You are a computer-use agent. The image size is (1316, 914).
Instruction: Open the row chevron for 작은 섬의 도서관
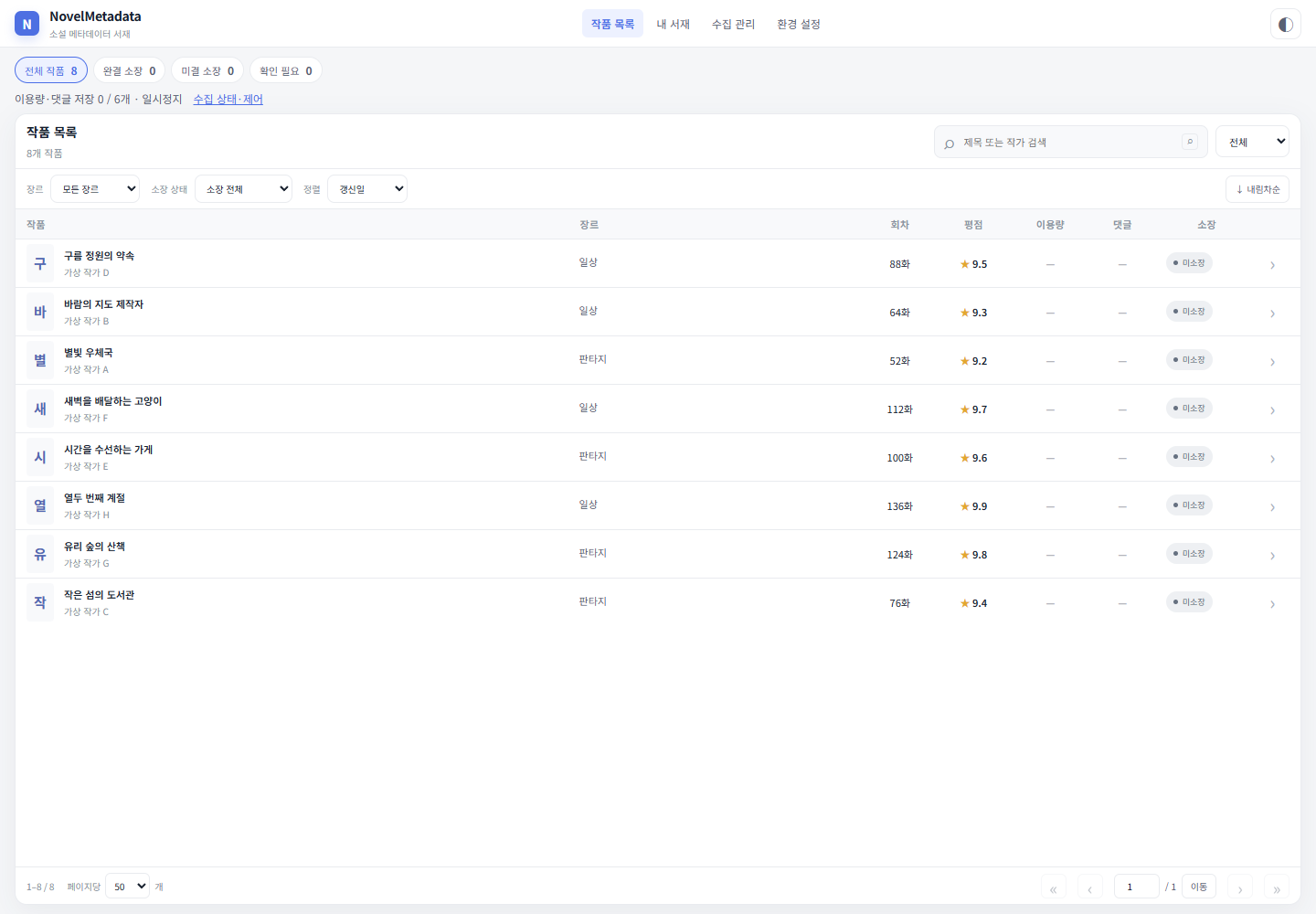[1272, 604]
